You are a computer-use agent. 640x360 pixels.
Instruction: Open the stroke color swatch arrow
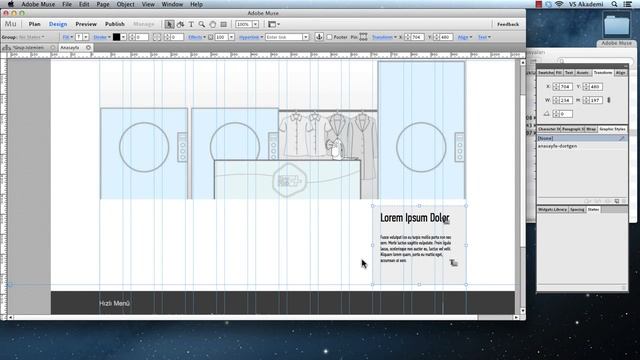coord(123,37)
